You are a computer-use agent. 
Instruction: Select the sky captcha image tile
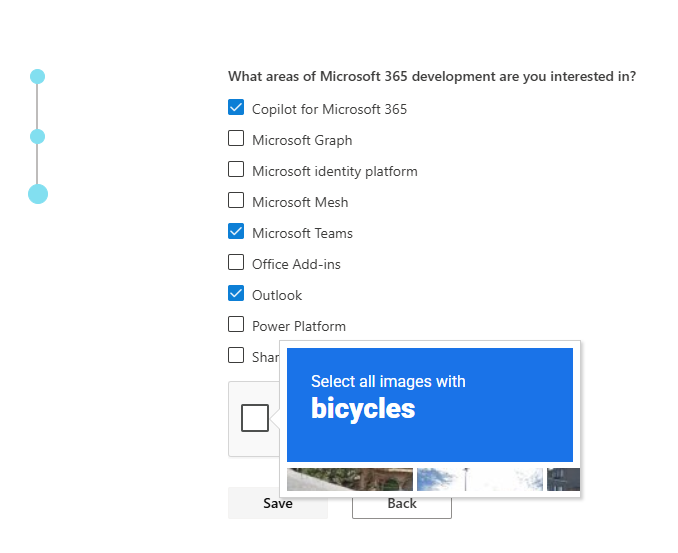(x=480, y=479)
